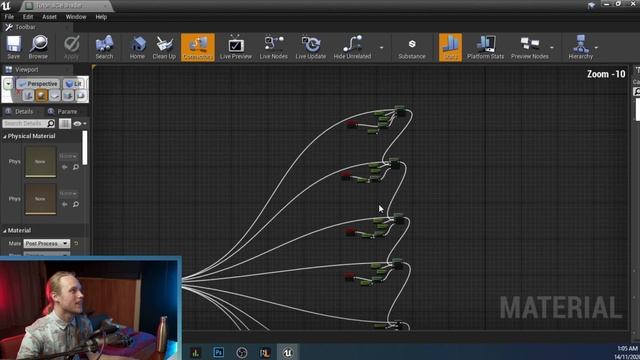Open Hide Unrelated options arrow
This screenshot has width=640, height=360.
[x=382, y=47]
